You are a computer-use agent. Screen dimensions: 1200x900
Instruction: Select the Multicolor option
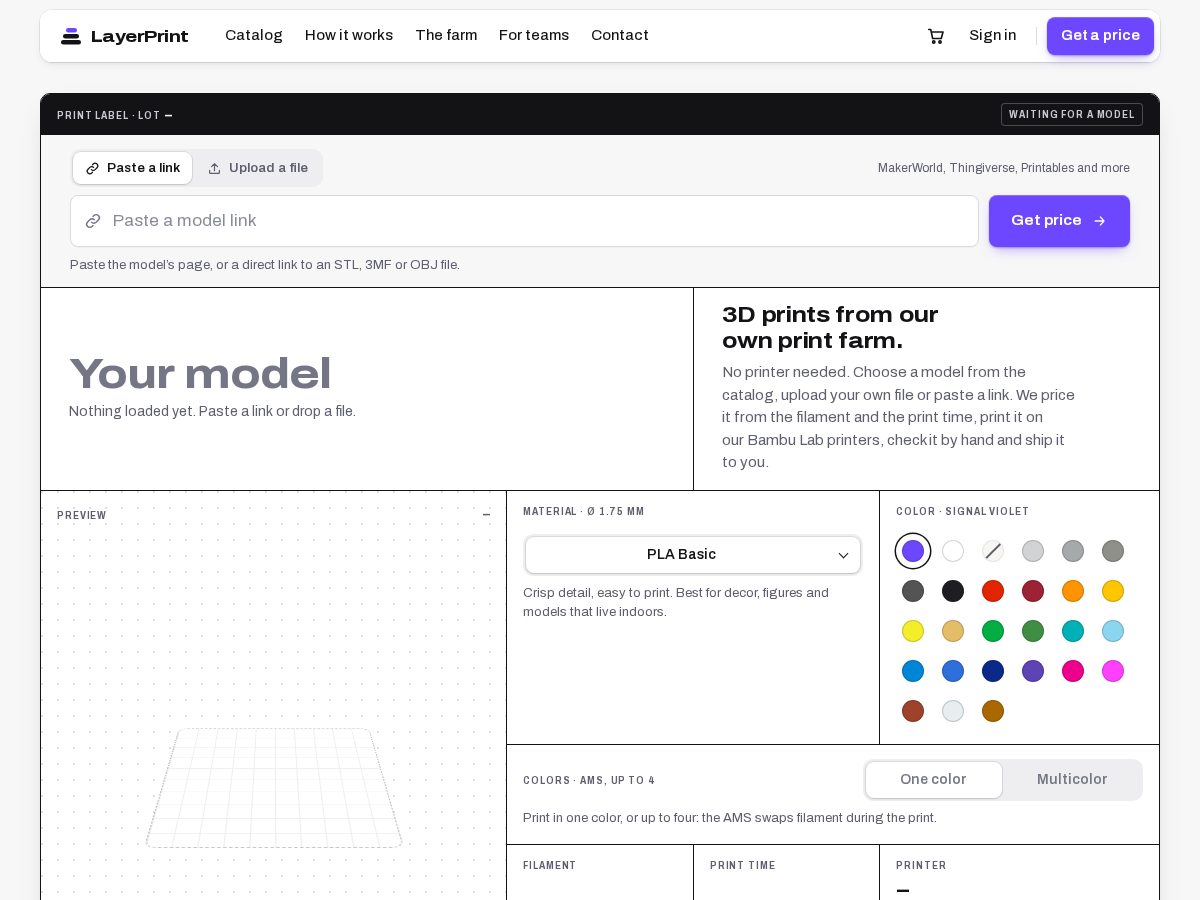[1072, 780]
